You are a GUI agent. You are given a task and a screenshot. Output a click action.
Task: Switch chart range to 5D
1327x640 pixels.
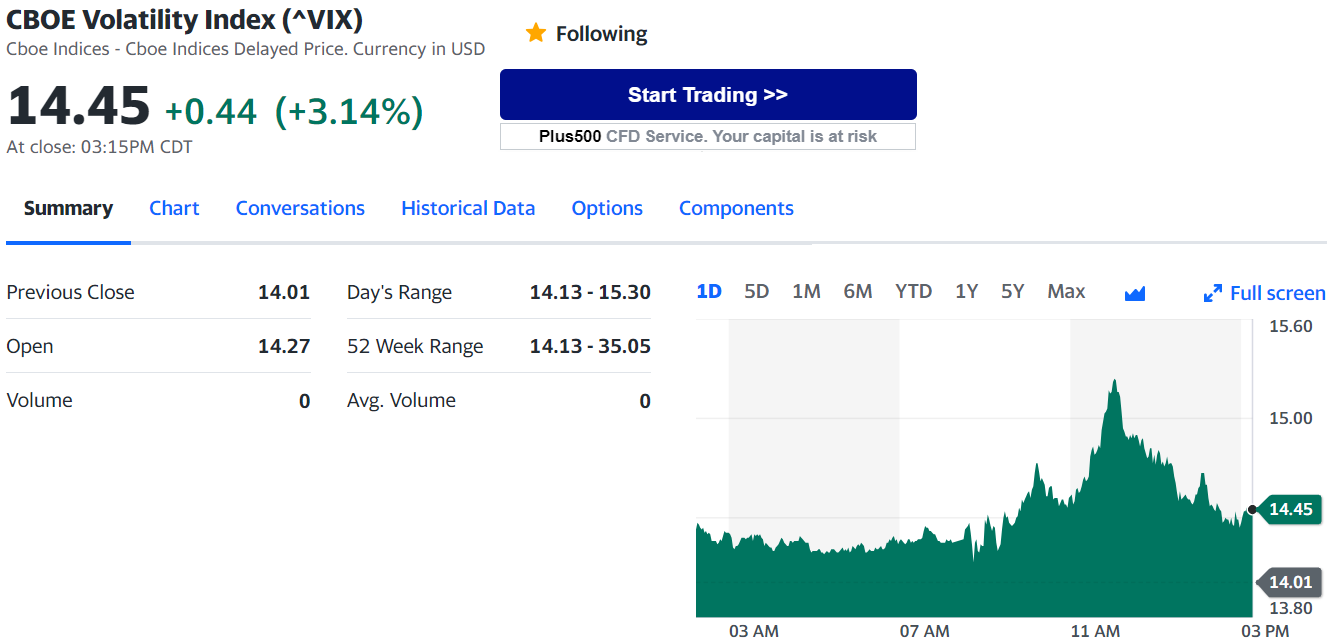click(757, 291)
